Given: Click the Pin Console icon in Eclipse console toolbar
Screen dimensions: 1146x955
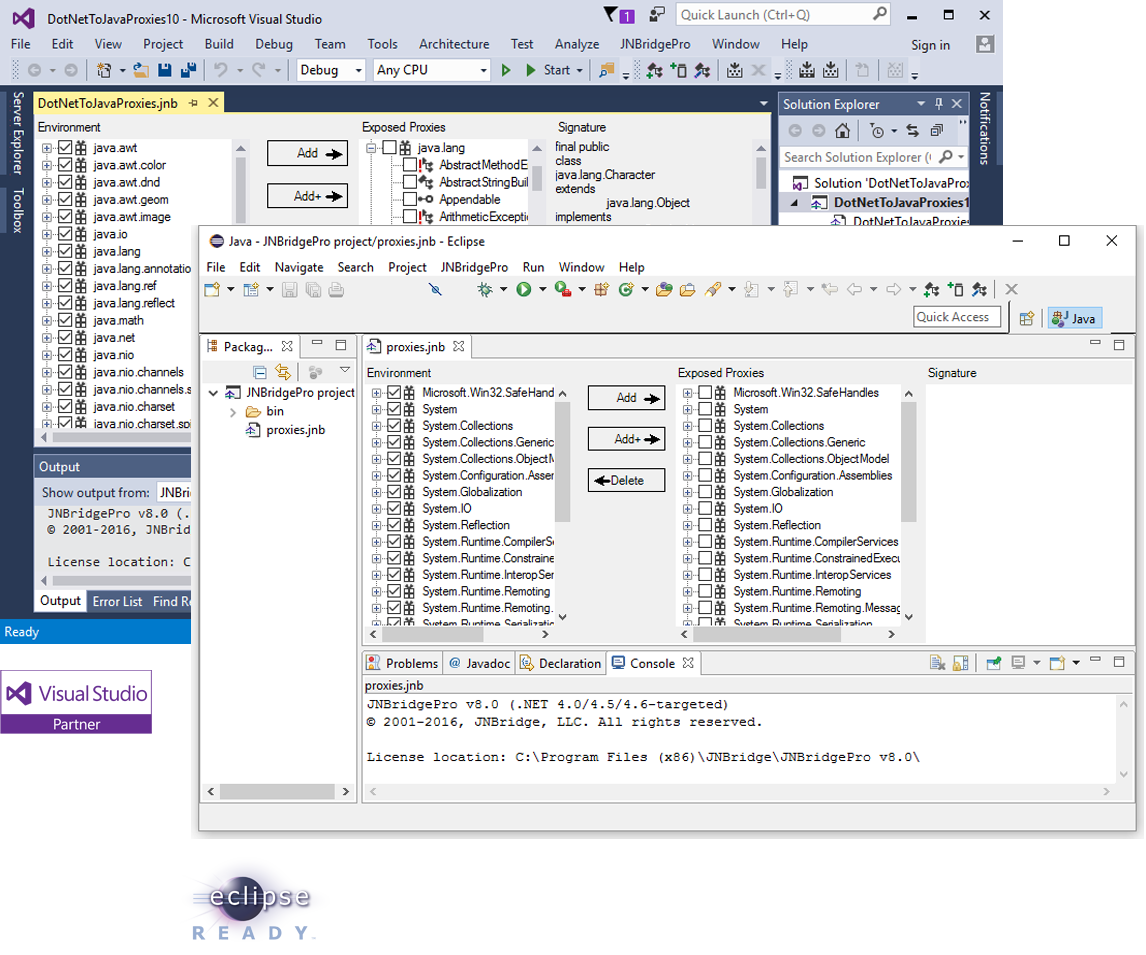Looking at the screenshot, I should coord(993,663).
